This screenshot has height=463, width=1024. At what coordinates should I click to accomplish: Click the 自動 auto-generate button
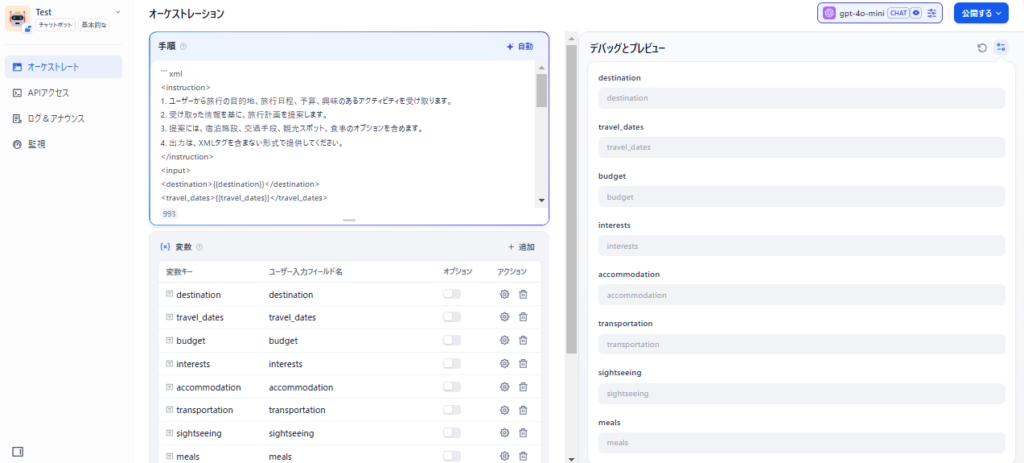[x=519, y=47]
